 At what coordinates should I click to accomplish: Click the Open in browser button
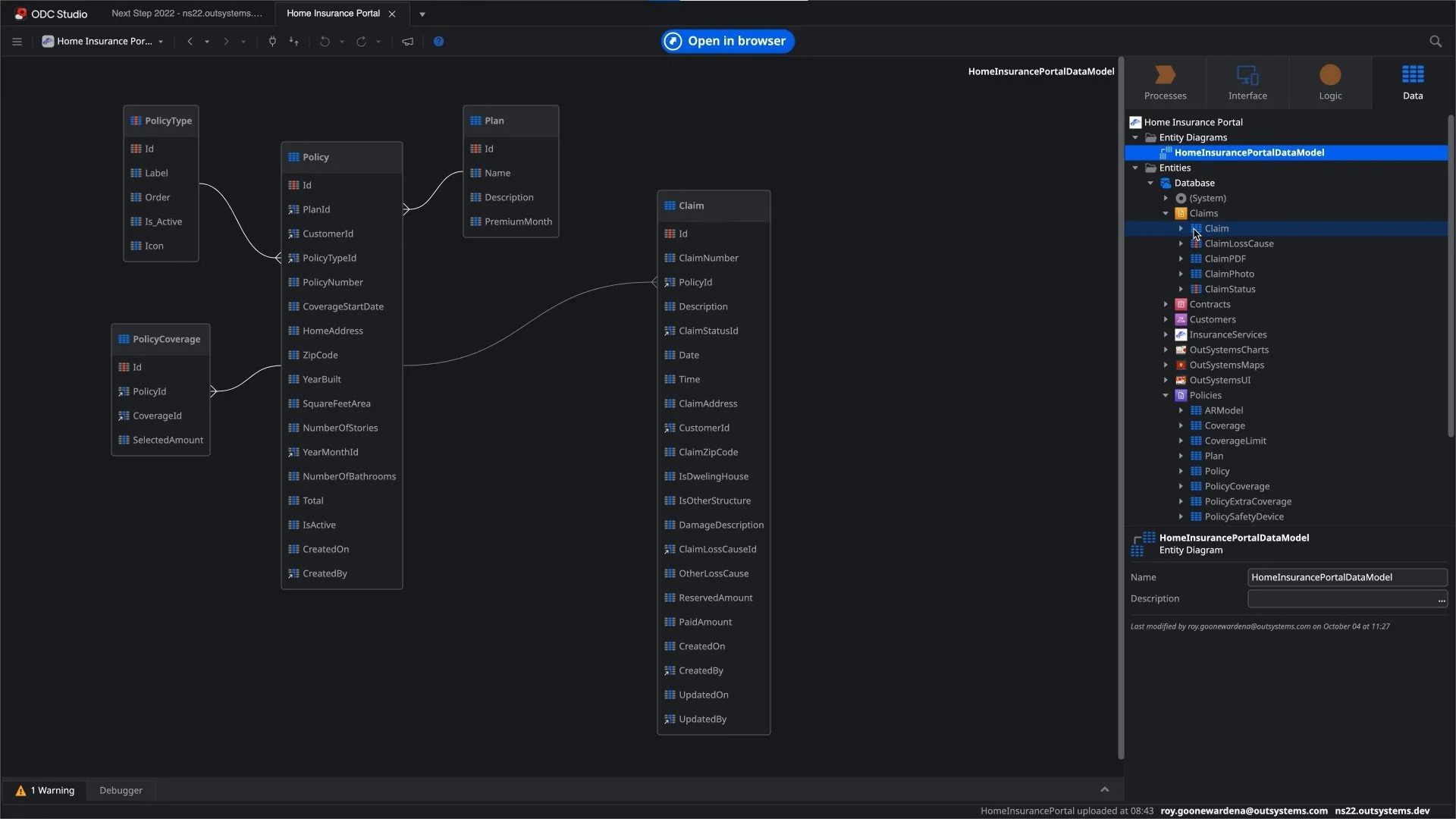pos(727,41)
